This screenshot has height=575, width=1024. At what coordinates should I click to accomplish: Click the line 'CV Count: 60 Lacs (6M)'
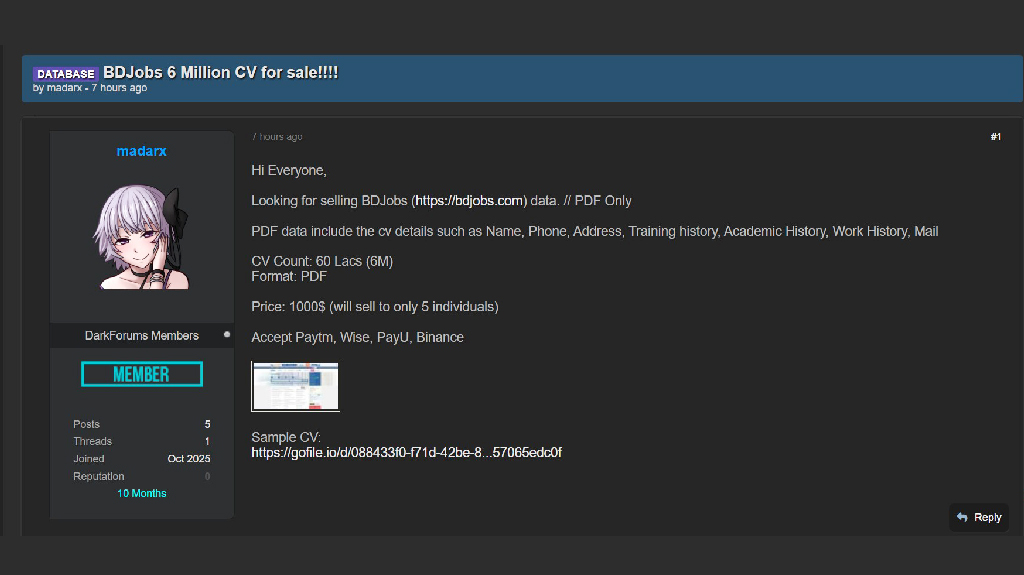(x=322, y=261)
